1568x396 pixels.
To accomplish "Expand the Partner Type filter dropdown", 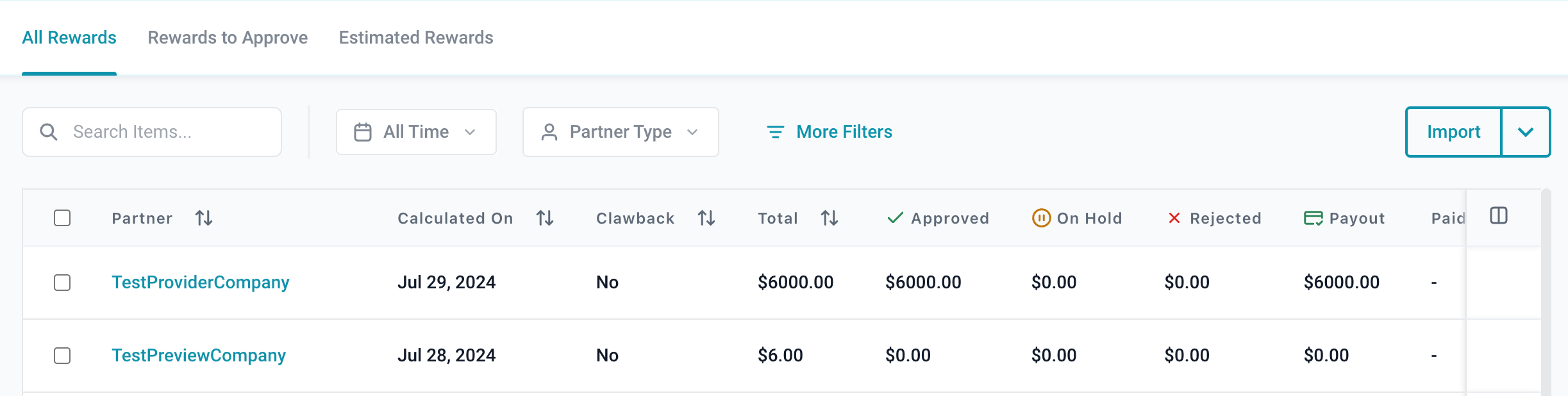I will 620,132.
